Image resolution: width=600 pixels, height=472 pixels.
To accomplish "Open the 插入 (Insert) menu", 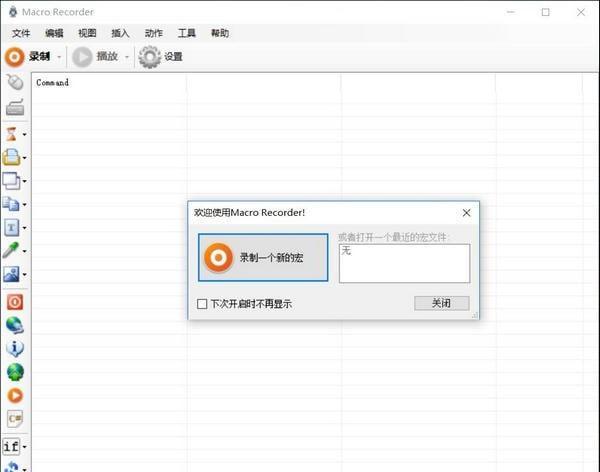I will 120,33.
